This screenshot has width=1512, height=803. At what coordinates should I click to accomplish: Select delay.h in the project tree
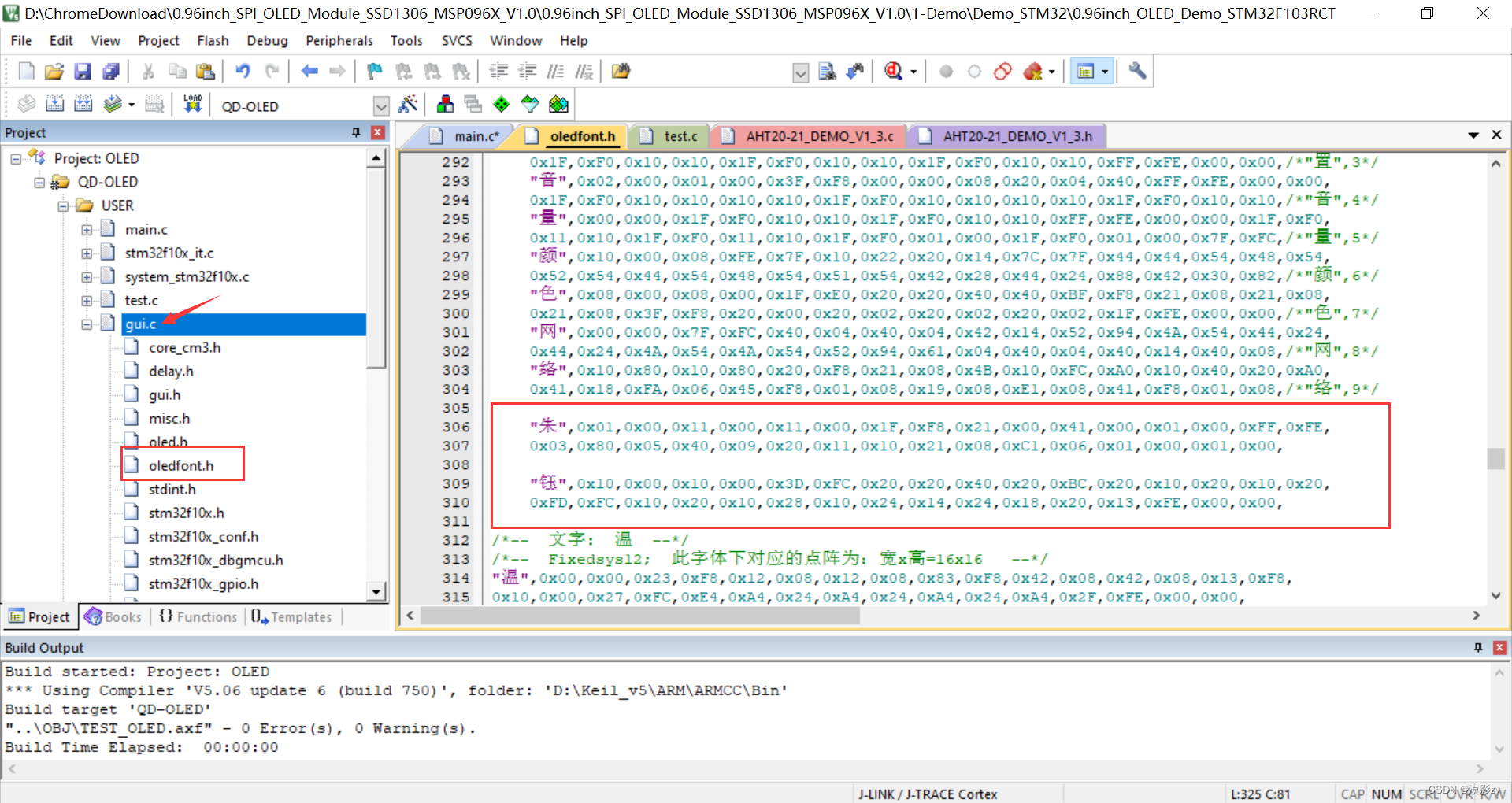(171, 371)
